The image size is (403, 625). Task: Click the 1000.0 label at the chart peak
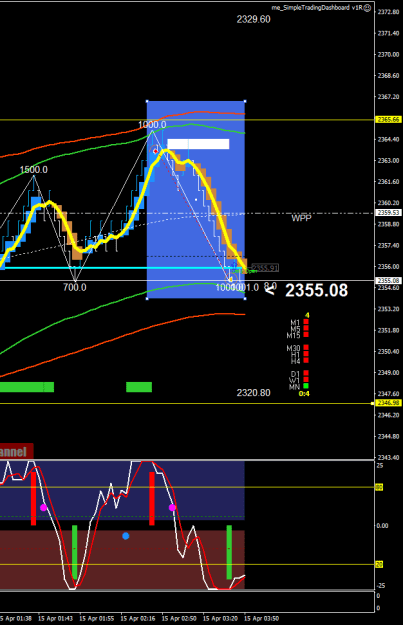(x=152, y=125)
